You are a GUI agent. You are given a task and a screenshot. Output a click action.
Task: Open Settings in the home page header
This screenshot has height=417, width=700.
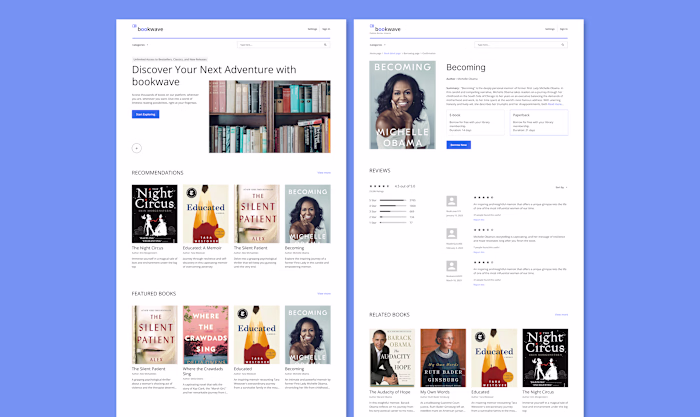click(x=312, y=29)
